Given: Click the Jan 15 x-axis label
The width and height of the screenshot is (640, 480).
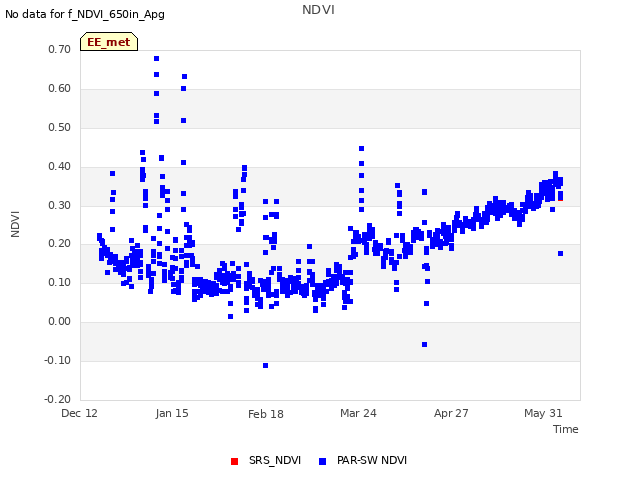Looking at the screenshot, I should pyautogui.click(x=172, y=413).
